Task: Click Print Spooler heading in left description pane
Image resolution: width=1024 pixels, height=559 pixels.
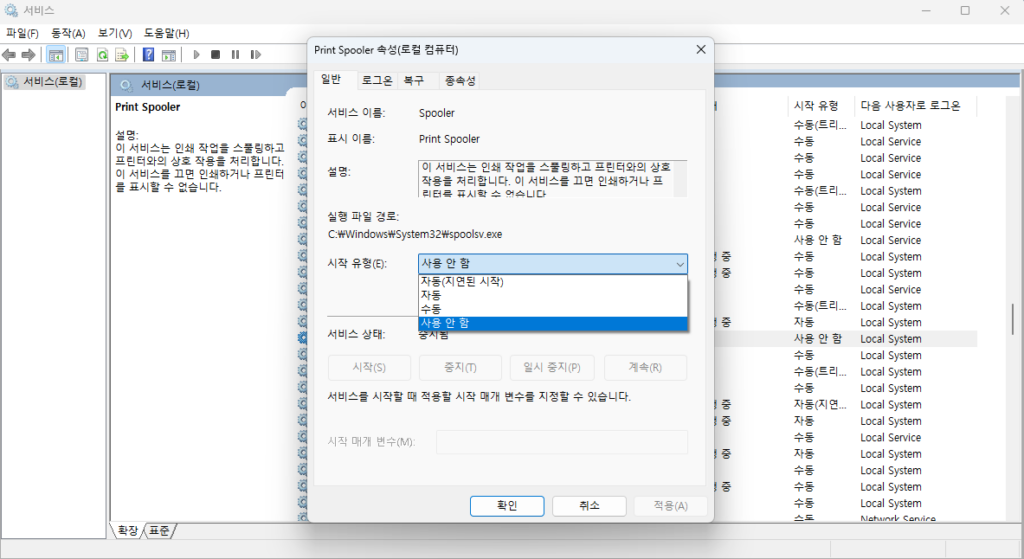Action: (148, 107)
